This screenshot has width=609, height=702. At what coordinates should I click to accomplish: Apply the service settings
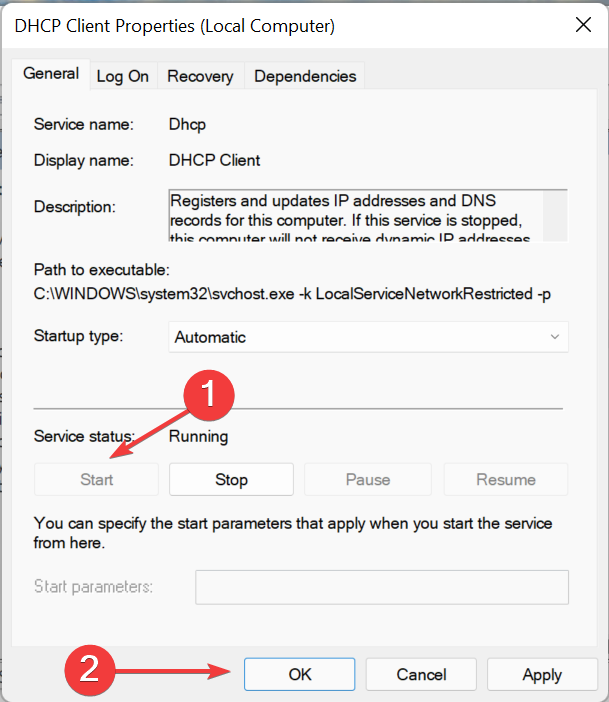click(x=541, y=675)
